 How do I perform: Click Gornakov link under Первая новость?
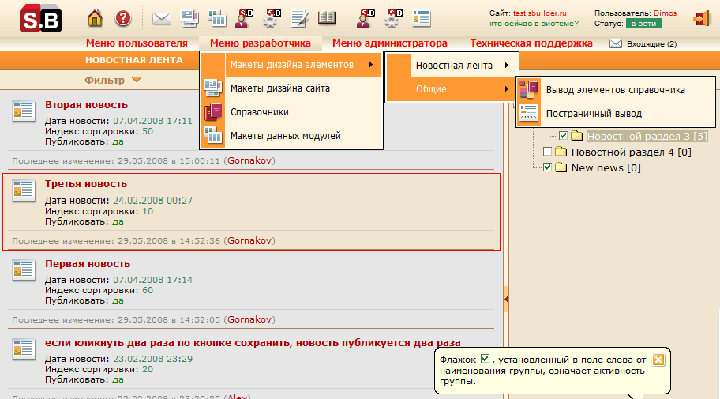tap(249, 320)
